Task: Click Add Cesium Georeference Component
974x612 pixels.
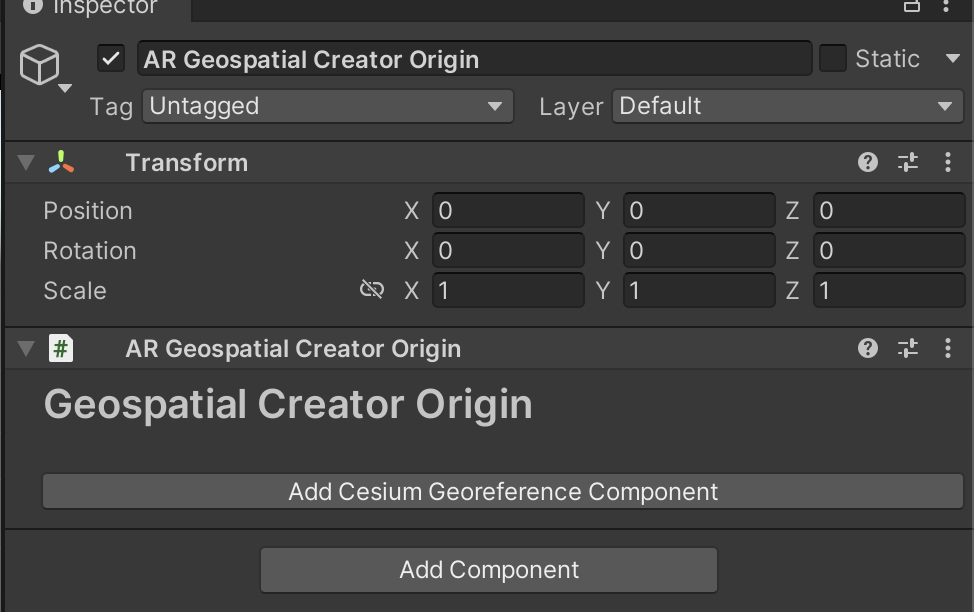Action: [503, 491]
